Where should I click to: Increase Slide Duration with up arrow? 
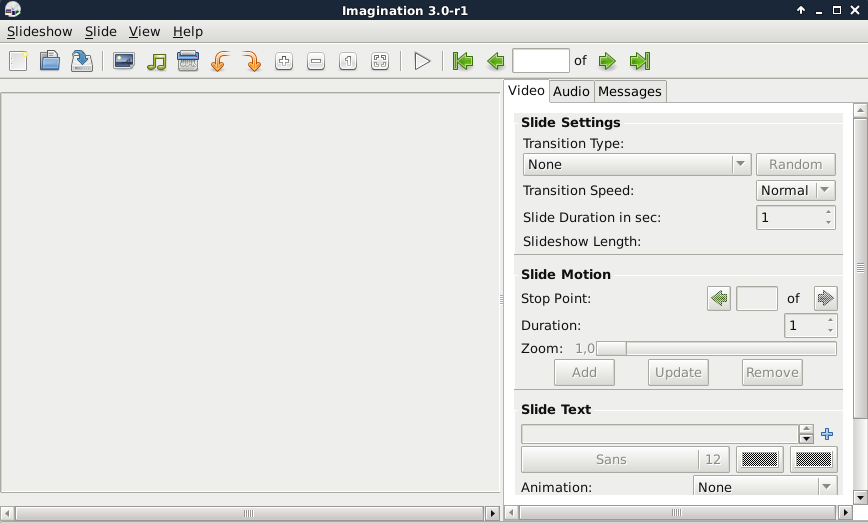pos(828,212)
